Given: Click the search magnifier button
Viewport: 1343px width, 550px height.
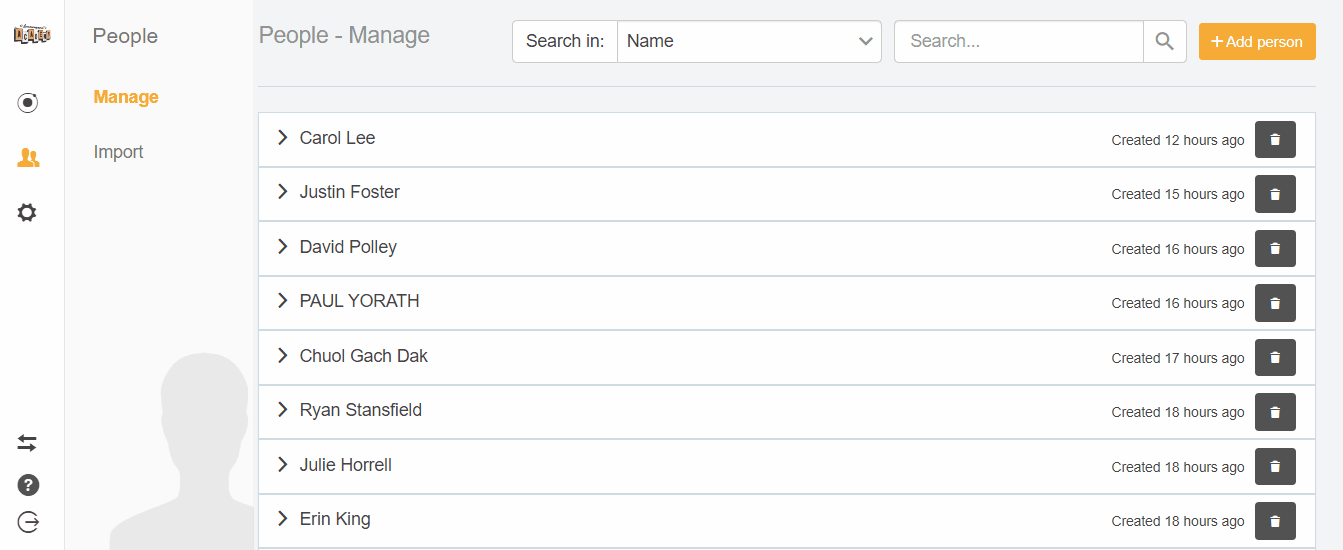Looking at the screenshot, I should (1164, 42).
